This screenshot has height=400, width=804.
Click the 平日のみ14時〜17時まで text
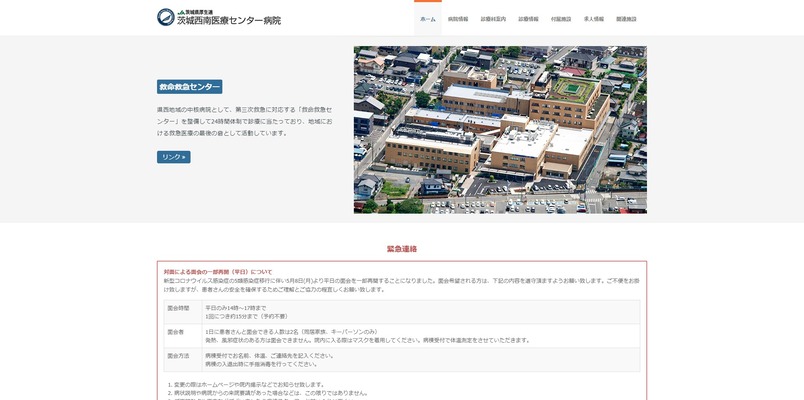tap(236, 308)
